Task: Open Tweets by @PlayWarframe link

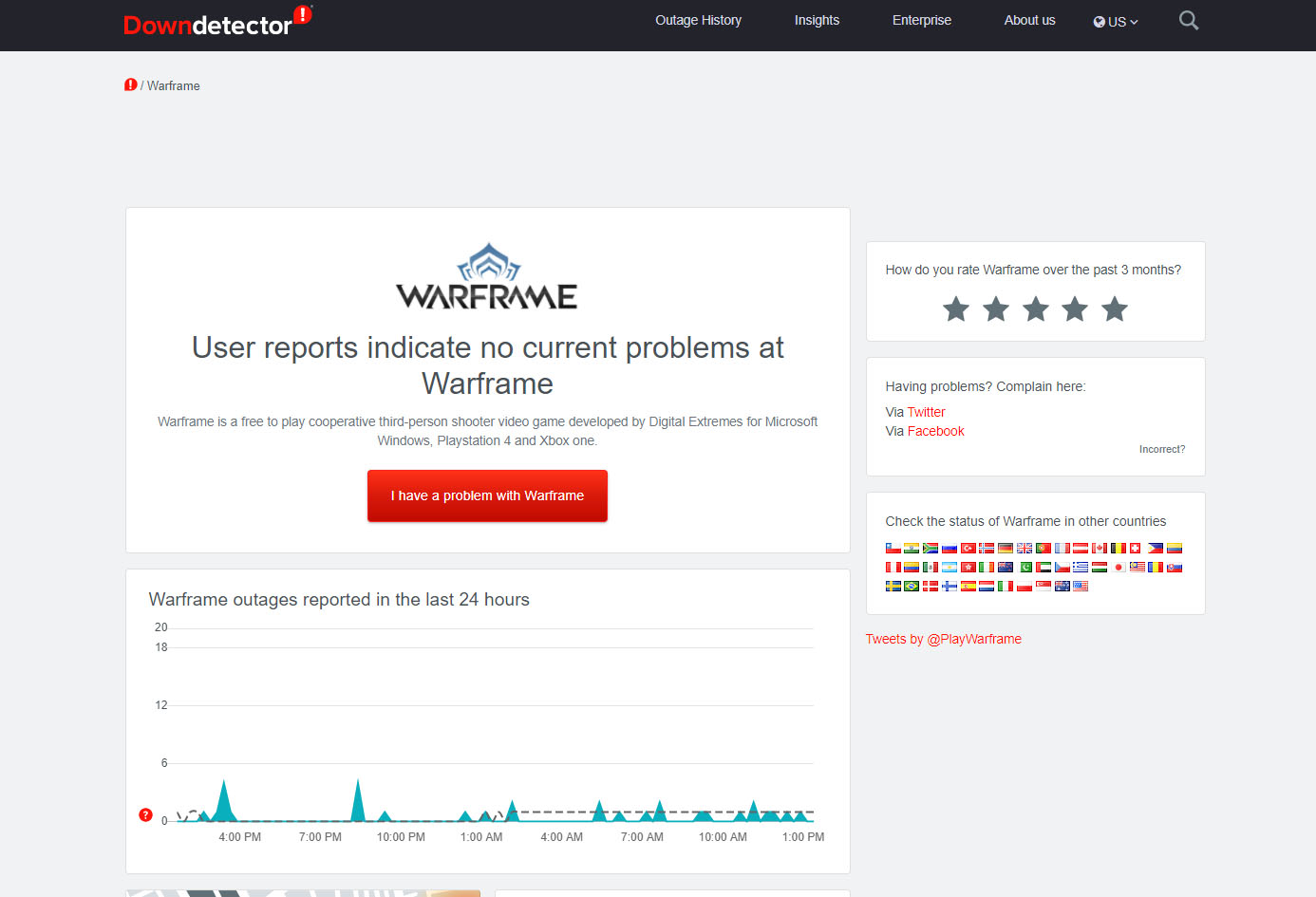Action: click(x=943, y=639)
